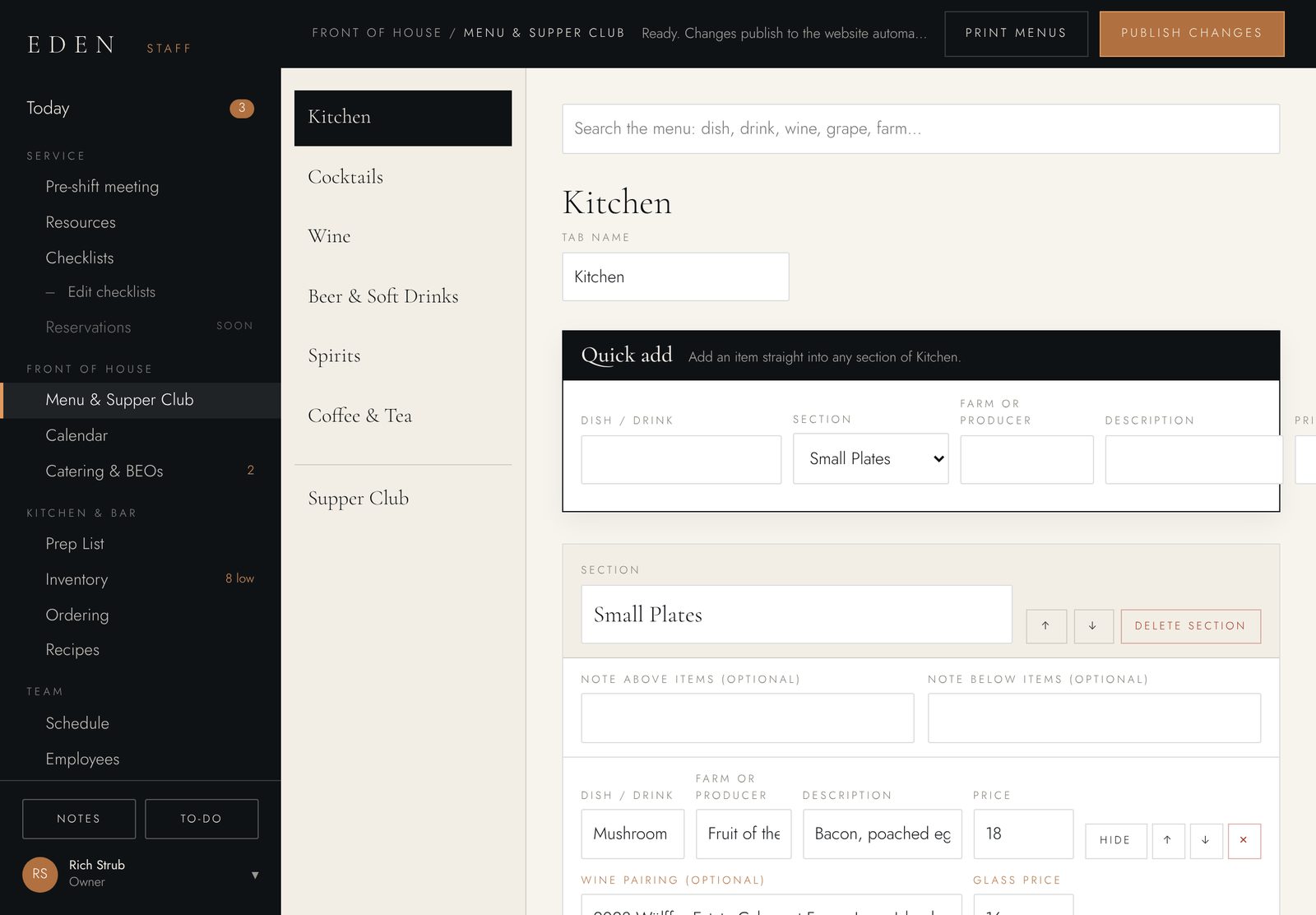This screenshot has width=1316, height=915.
Task: Open To-Do button in sidebar
Action: (x=202, y=819)
